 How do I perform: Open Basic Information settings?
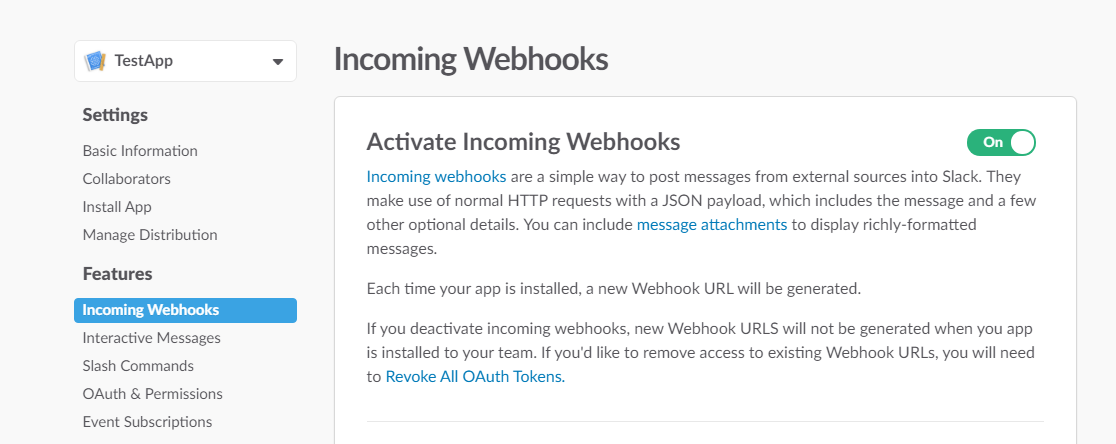[140, 151]
